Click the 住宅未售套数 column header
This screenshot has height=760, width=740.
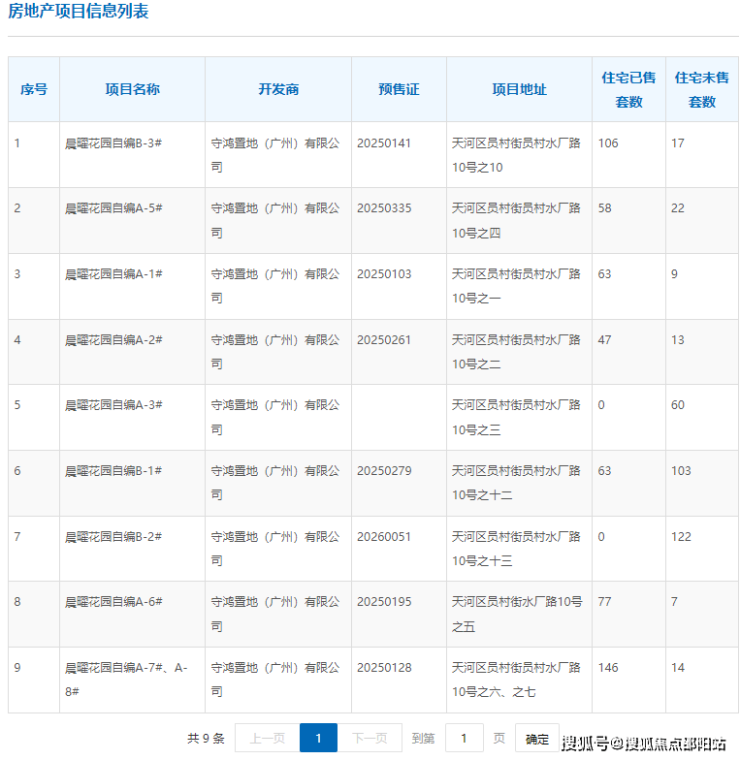click(701, 89)
